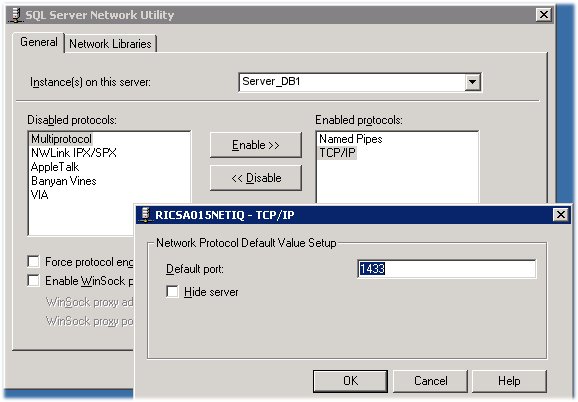Click the Enable >> button
Image resolution: width=578 pixels, height=402 pixels.
(256, 145)
